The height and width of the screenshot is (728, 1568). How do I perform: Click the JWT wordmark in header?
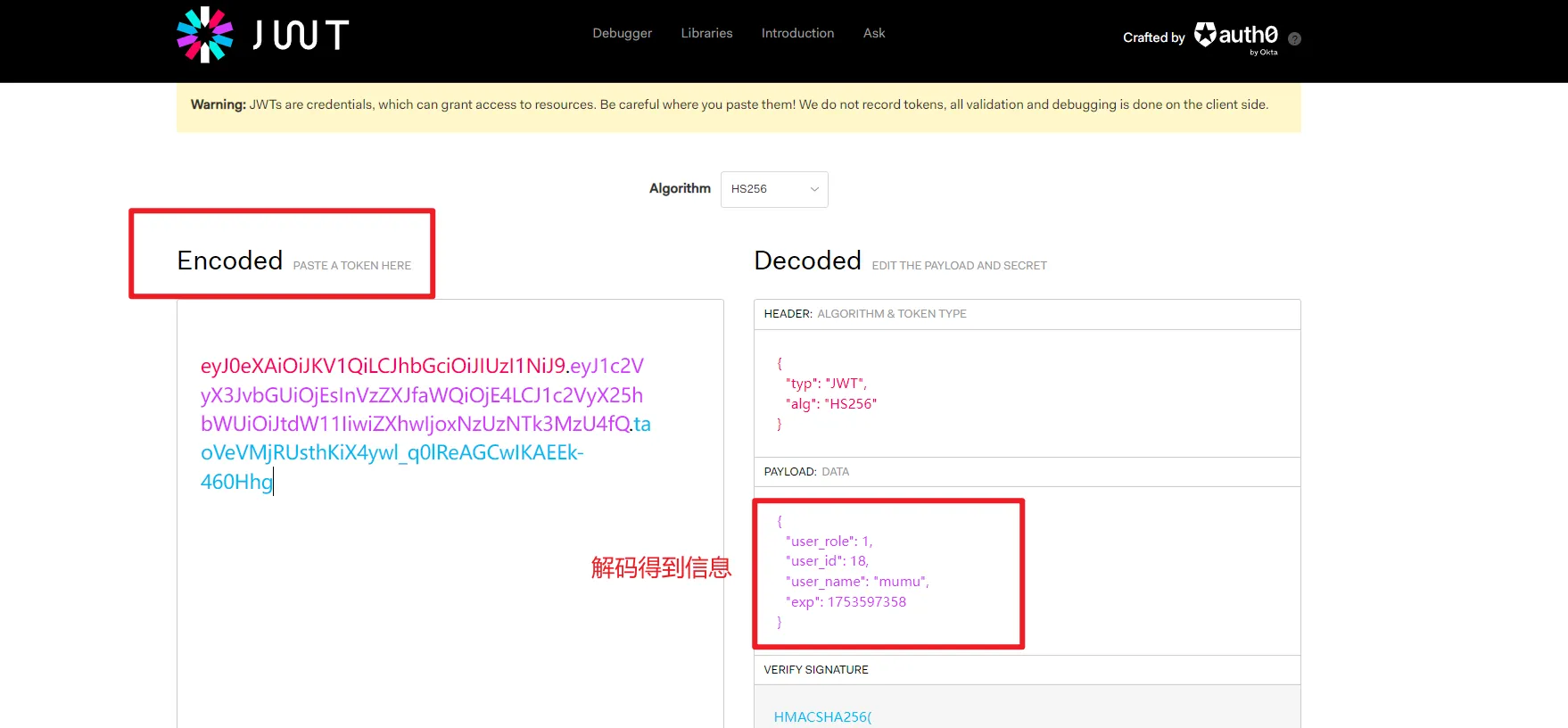[x=301, y=35]
